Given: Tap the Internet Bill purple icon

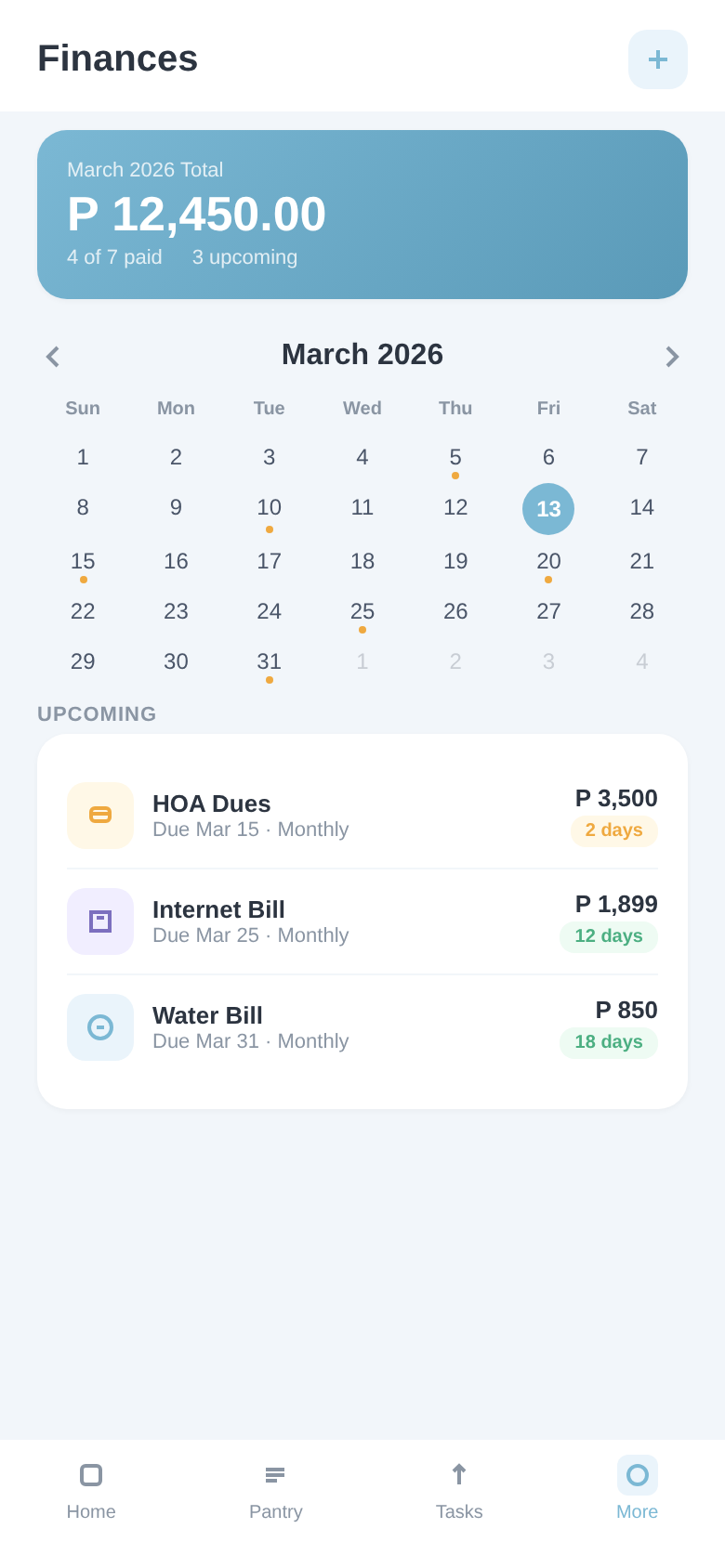Looking at the screenshot, I should 100,921.
